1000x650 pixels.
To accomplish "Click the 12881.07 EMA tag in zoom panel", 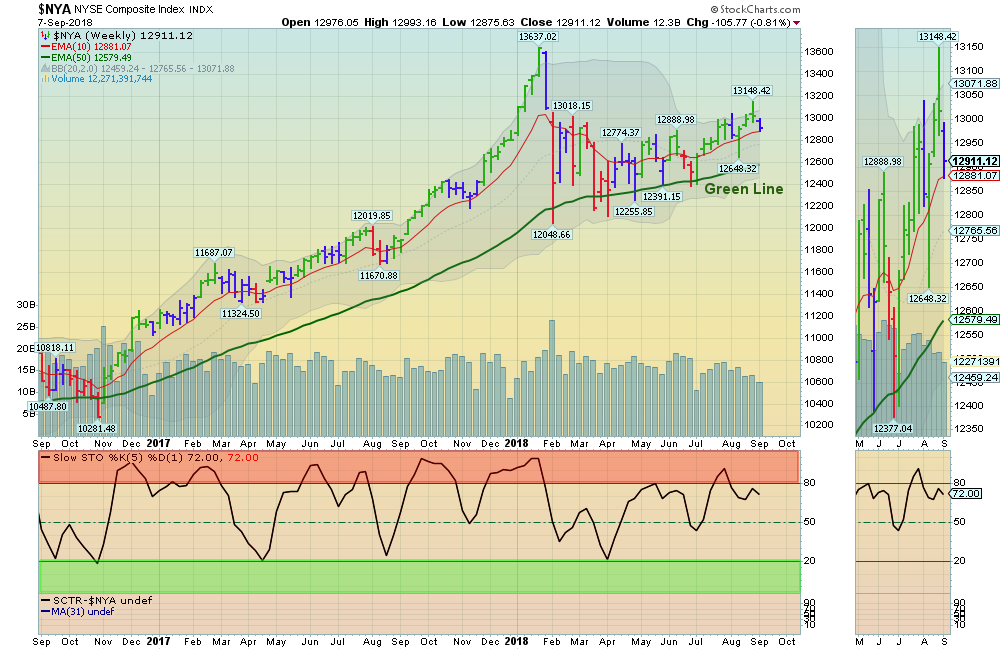I will [x=974, y=175].
